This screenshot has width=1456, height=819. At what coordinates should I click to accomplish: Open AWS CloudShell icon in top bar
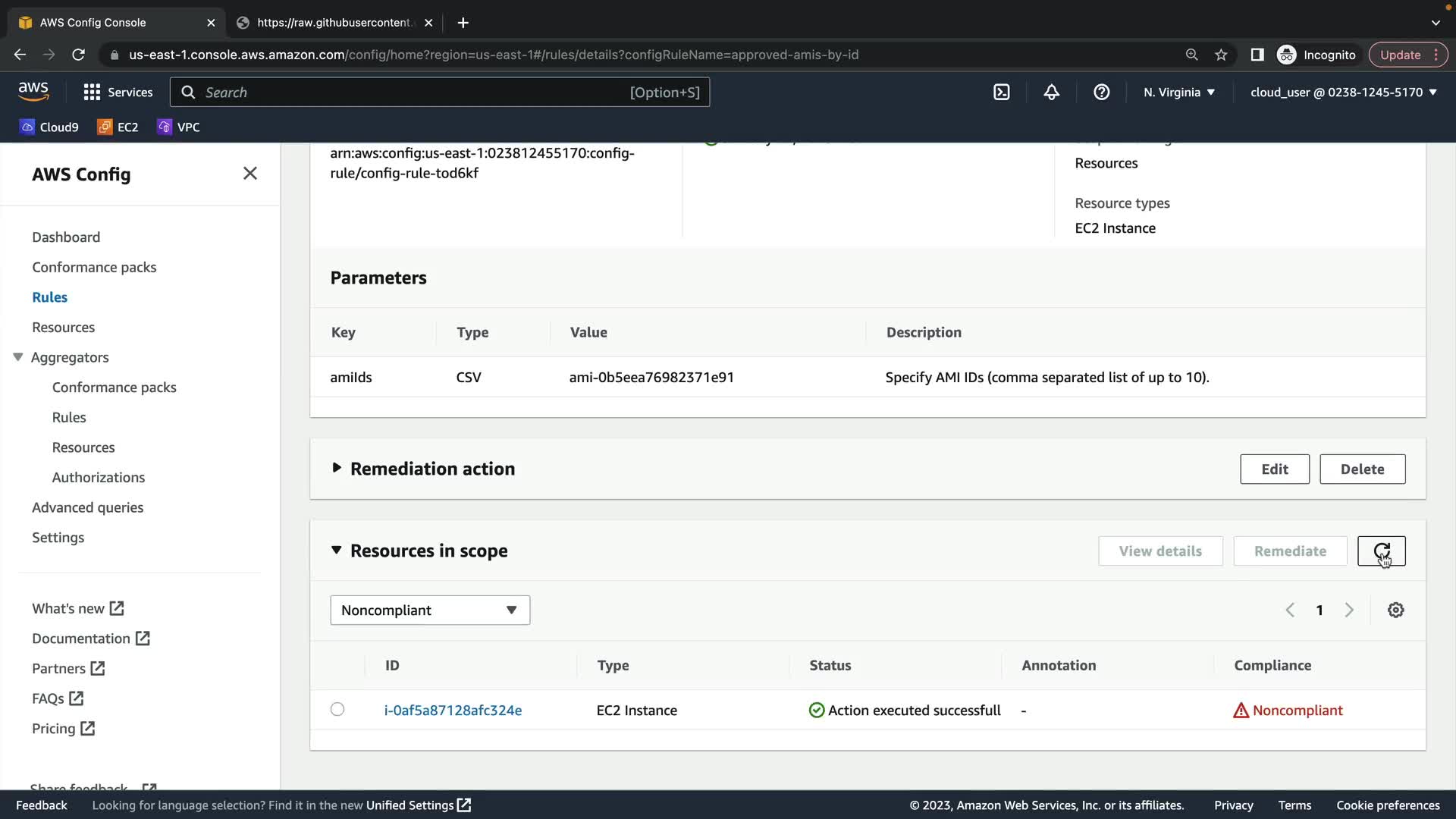[x=1001, y=92]
